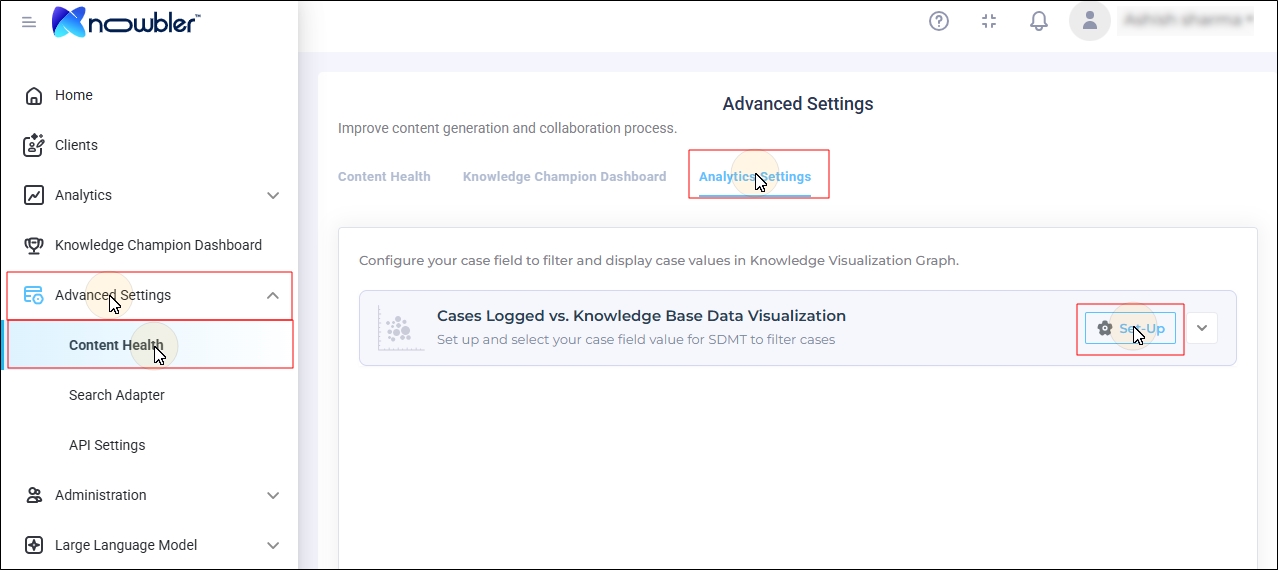
Task: Click the Clients sidebar icon
Action: pos(34,145)
